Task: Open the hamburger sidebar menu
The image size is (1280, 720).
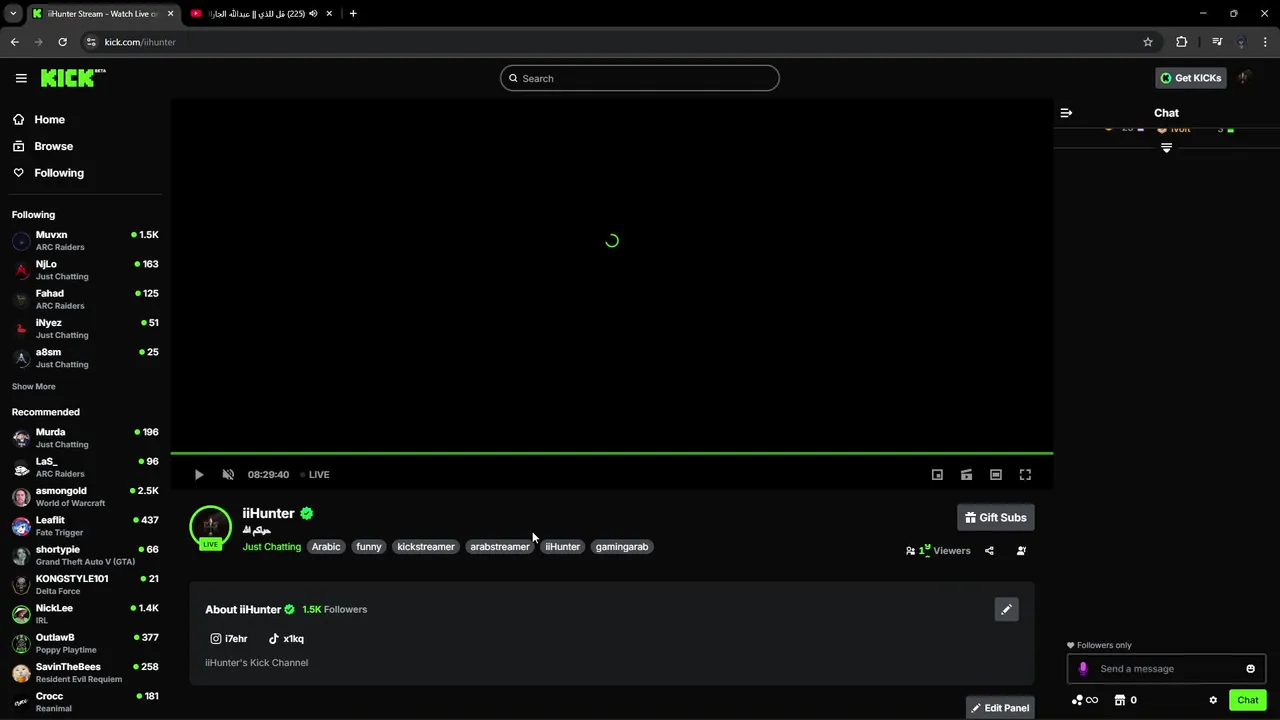Action: click(x=21, y=78)
